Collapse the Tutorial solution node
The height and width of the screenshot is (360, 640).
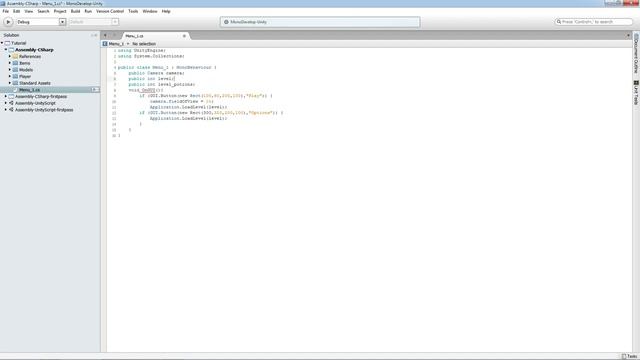coord(2,43)
